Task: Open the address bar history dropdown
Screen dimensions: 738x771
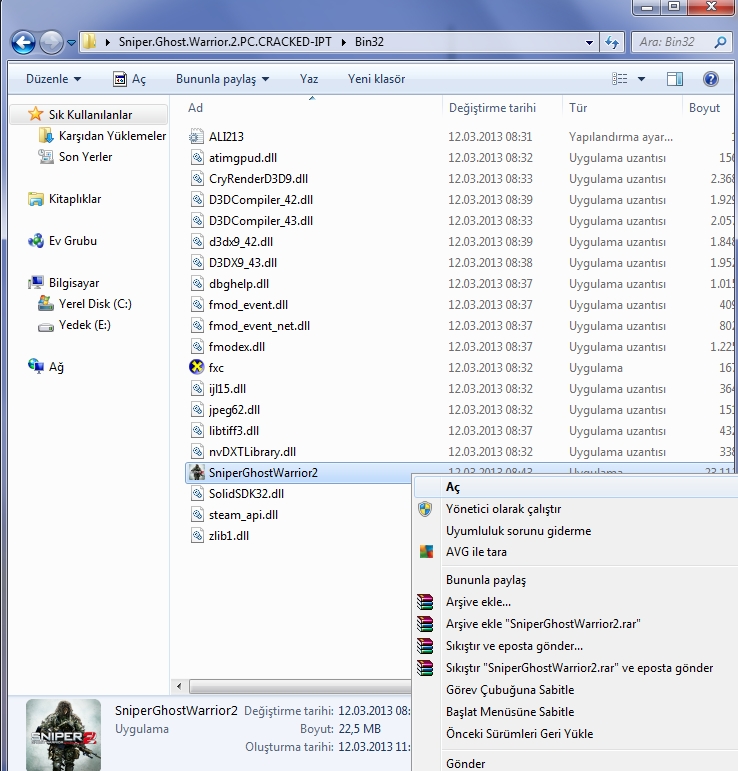Action: point(589,42)
